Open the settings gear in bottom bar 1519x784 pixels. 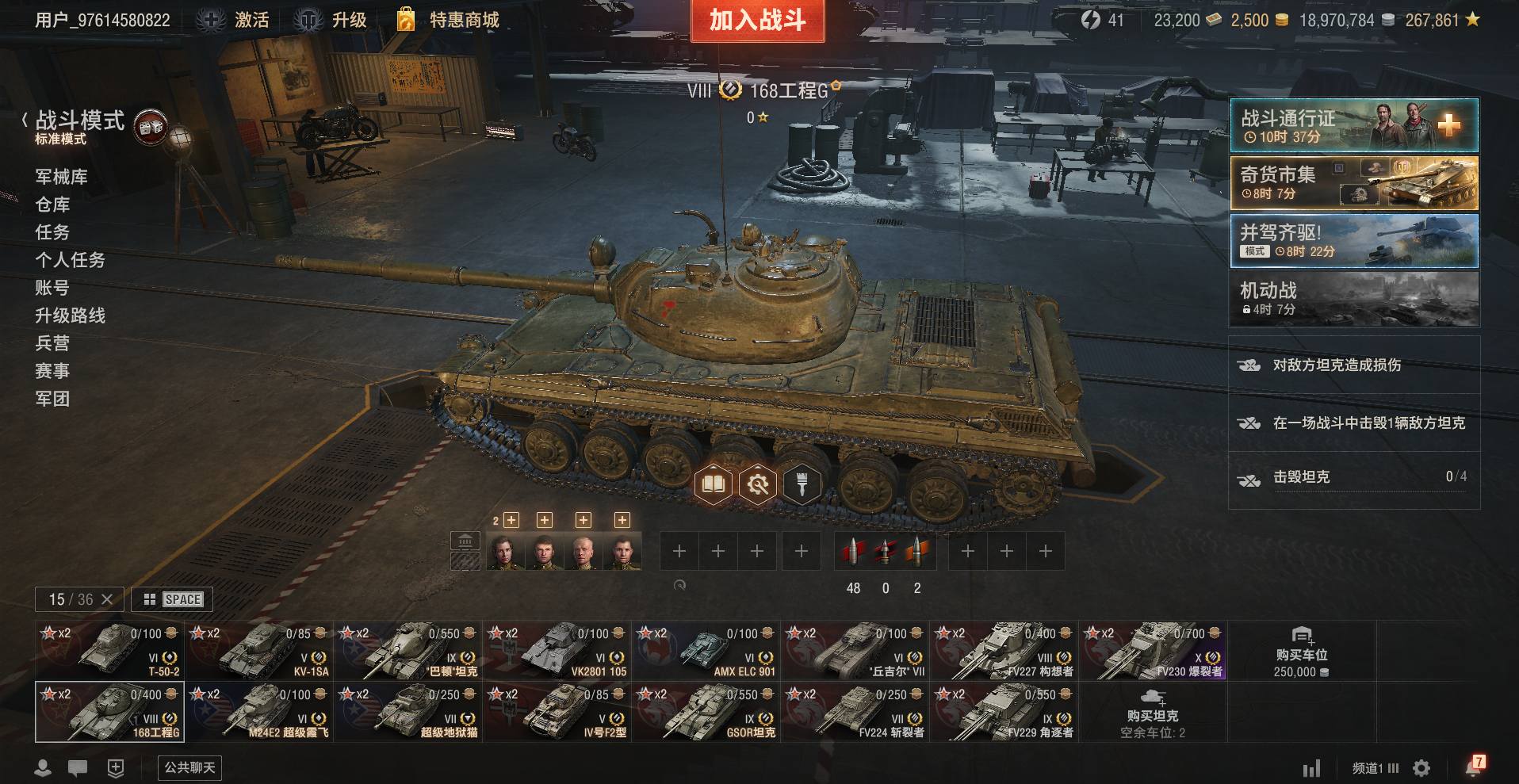click(1421, 768)
